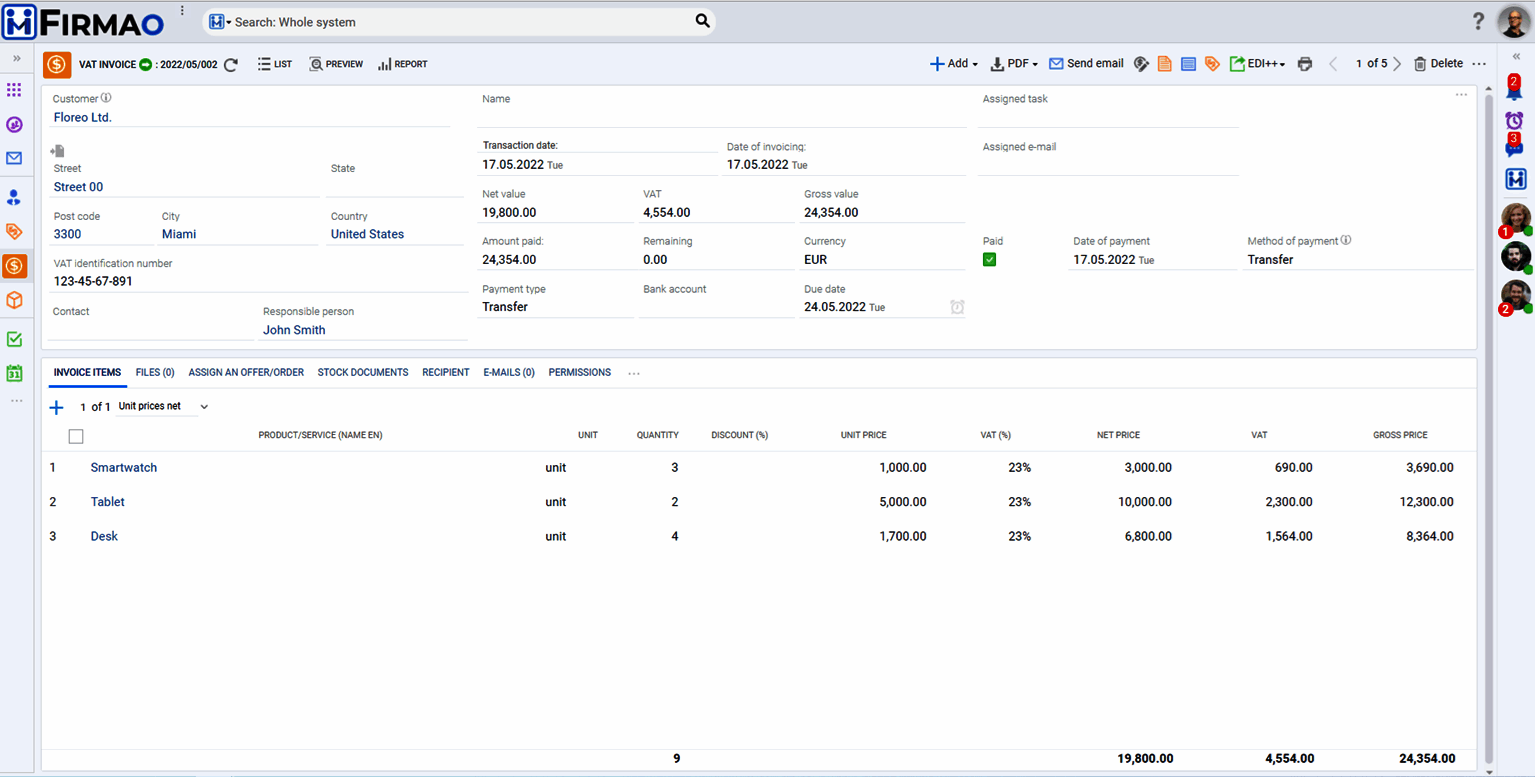This screenshot has height=777, width=1535.
Task: Open the PDF download dropdown
Action: tap(1014, 64)
